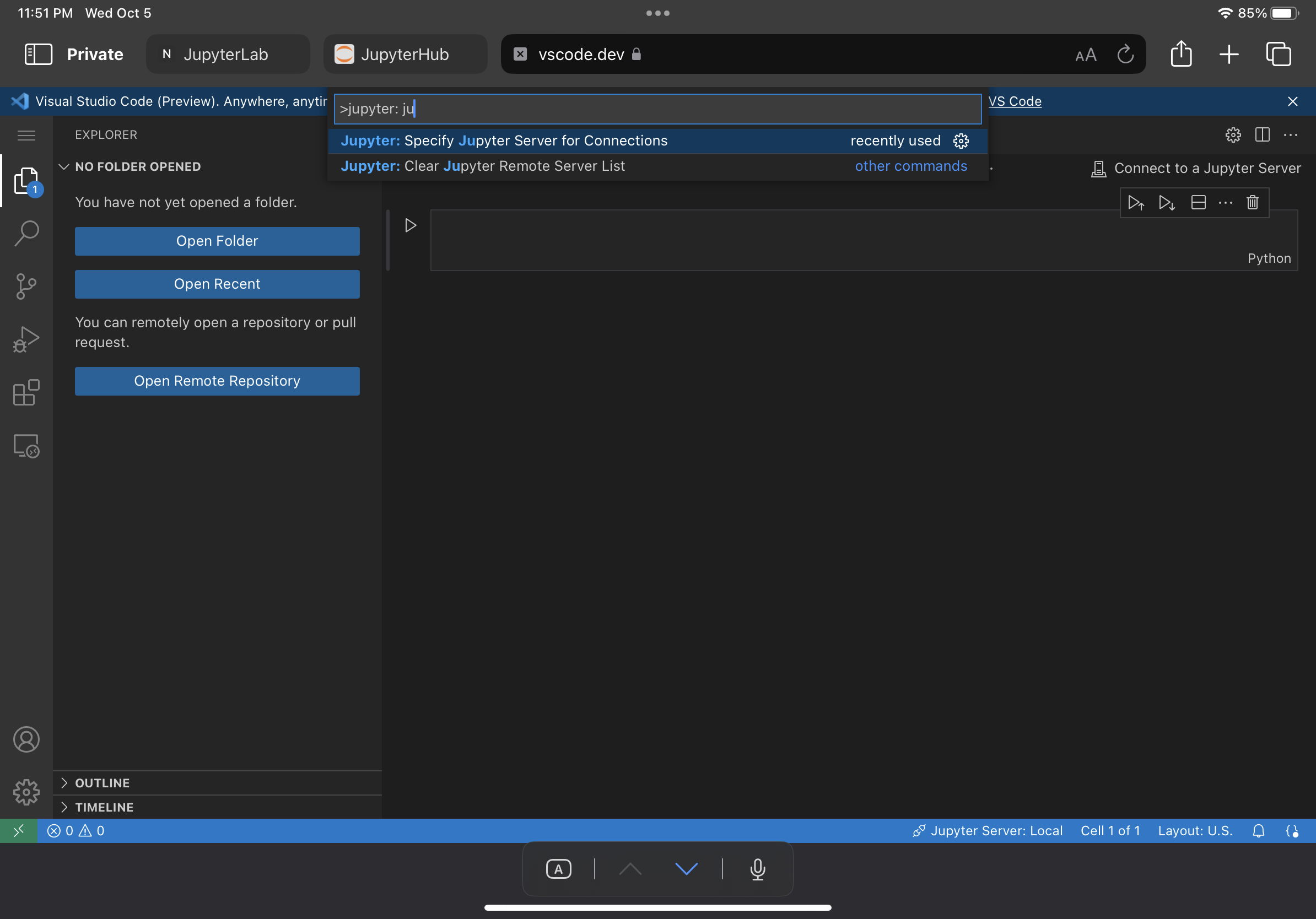Image resolution: width=1316 pixels, height=919 pixels.
Task: Focus the command palette input field
Action: 657,109
